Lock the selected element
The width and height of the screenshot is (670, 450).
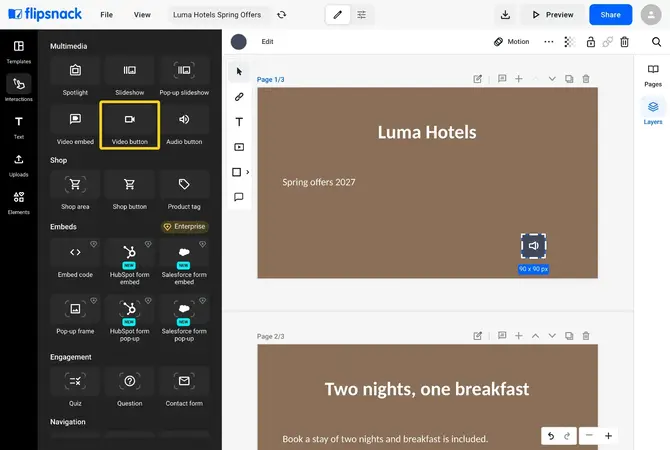tap(591, 41)
